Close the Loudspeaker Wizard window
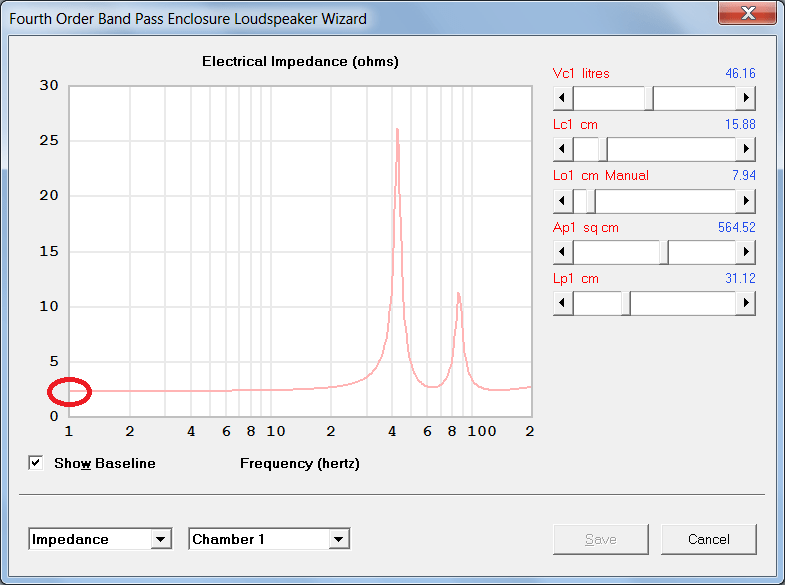This screenshot has height=585, width=785. (x=748, y=13)
